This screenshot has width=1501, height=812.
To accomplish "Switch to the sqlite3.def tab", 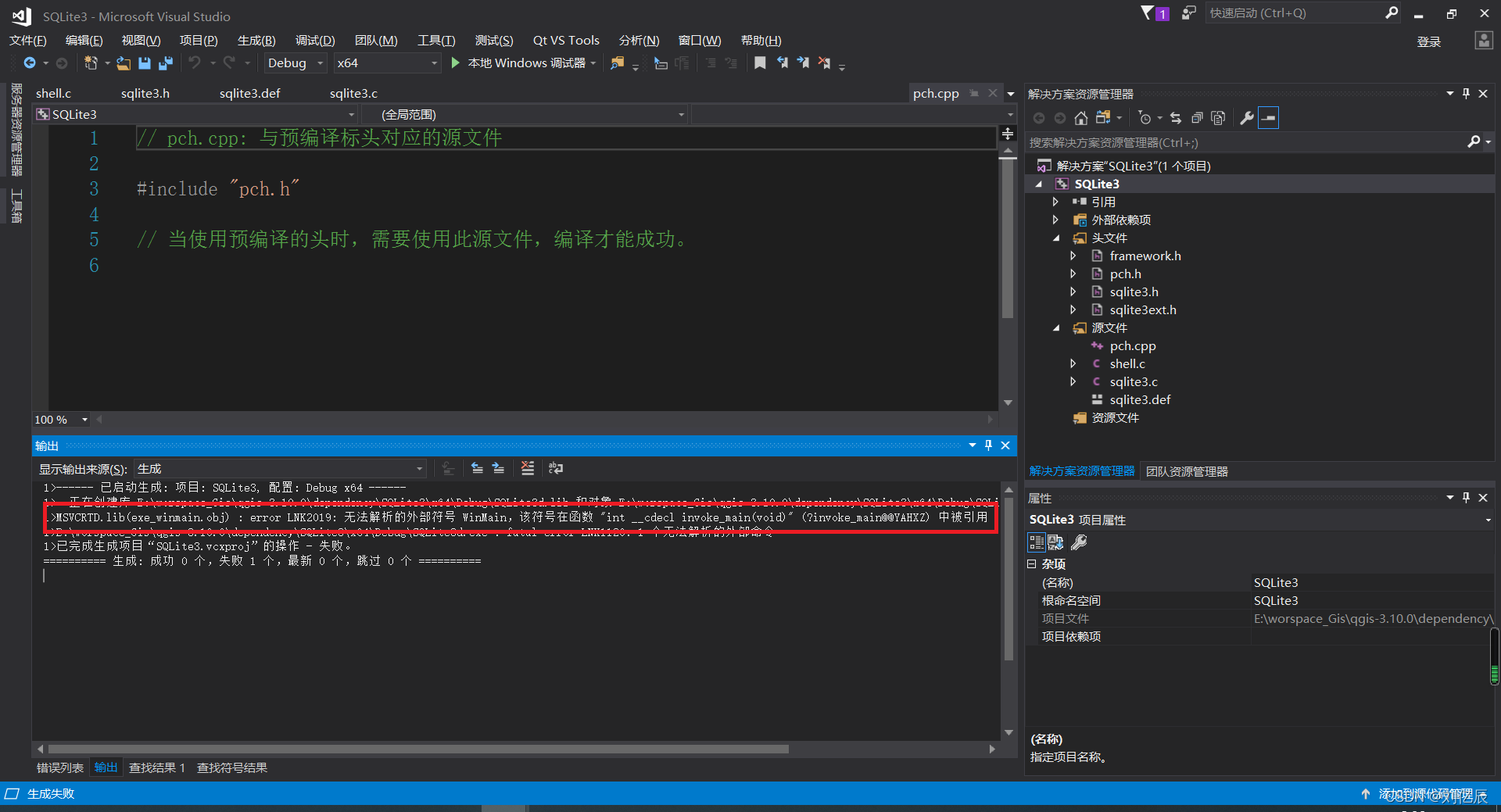I will point(249,94).
